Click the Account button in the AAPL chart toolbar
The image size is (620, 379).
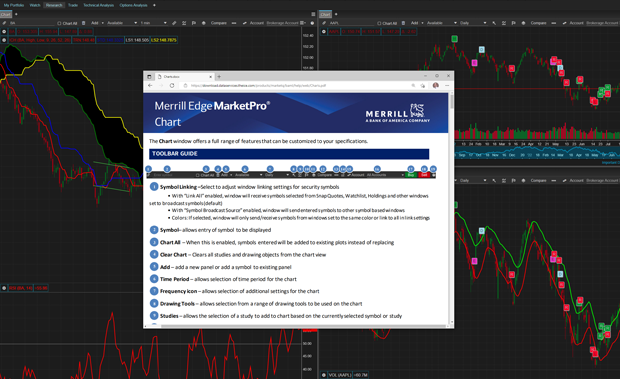tap(576, 23)
